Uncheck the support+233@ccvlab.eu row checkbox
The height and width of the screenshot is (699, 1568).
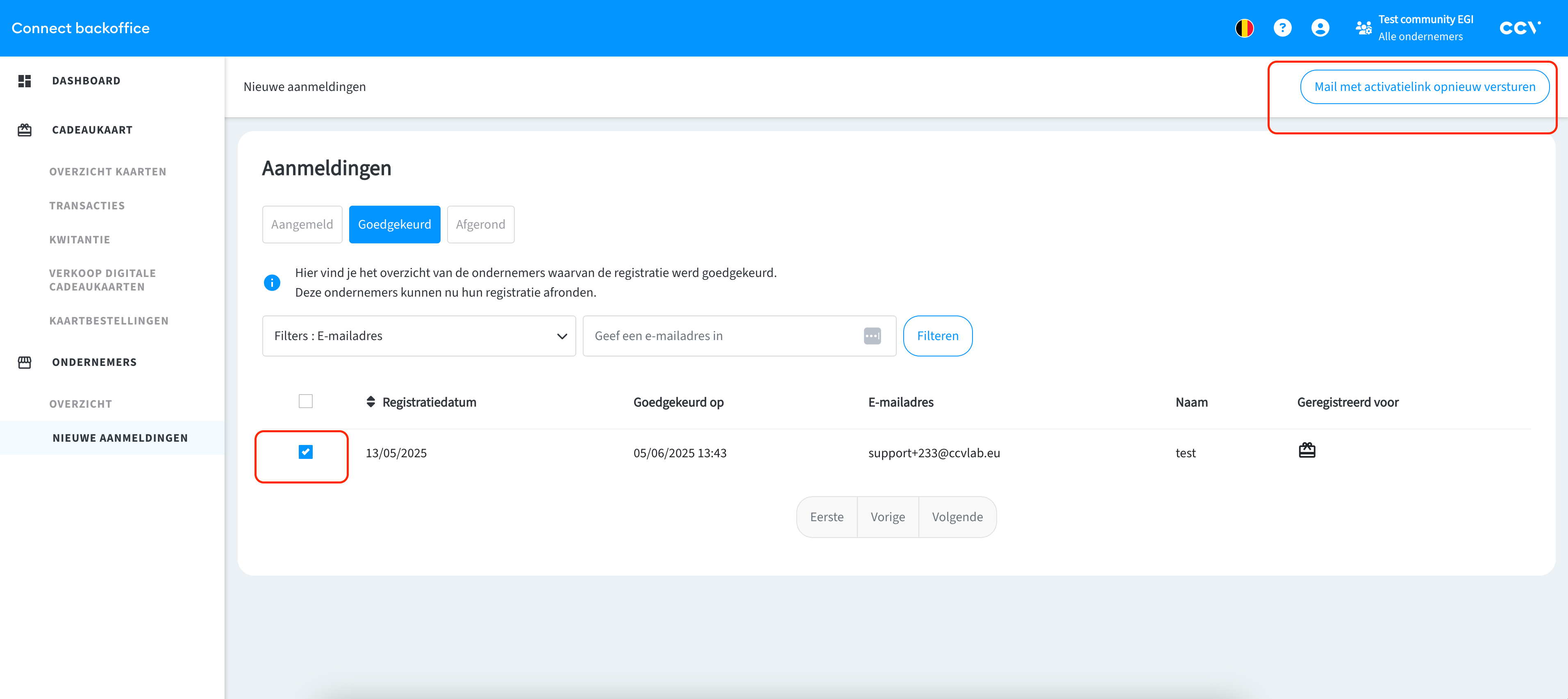point(306,452)
